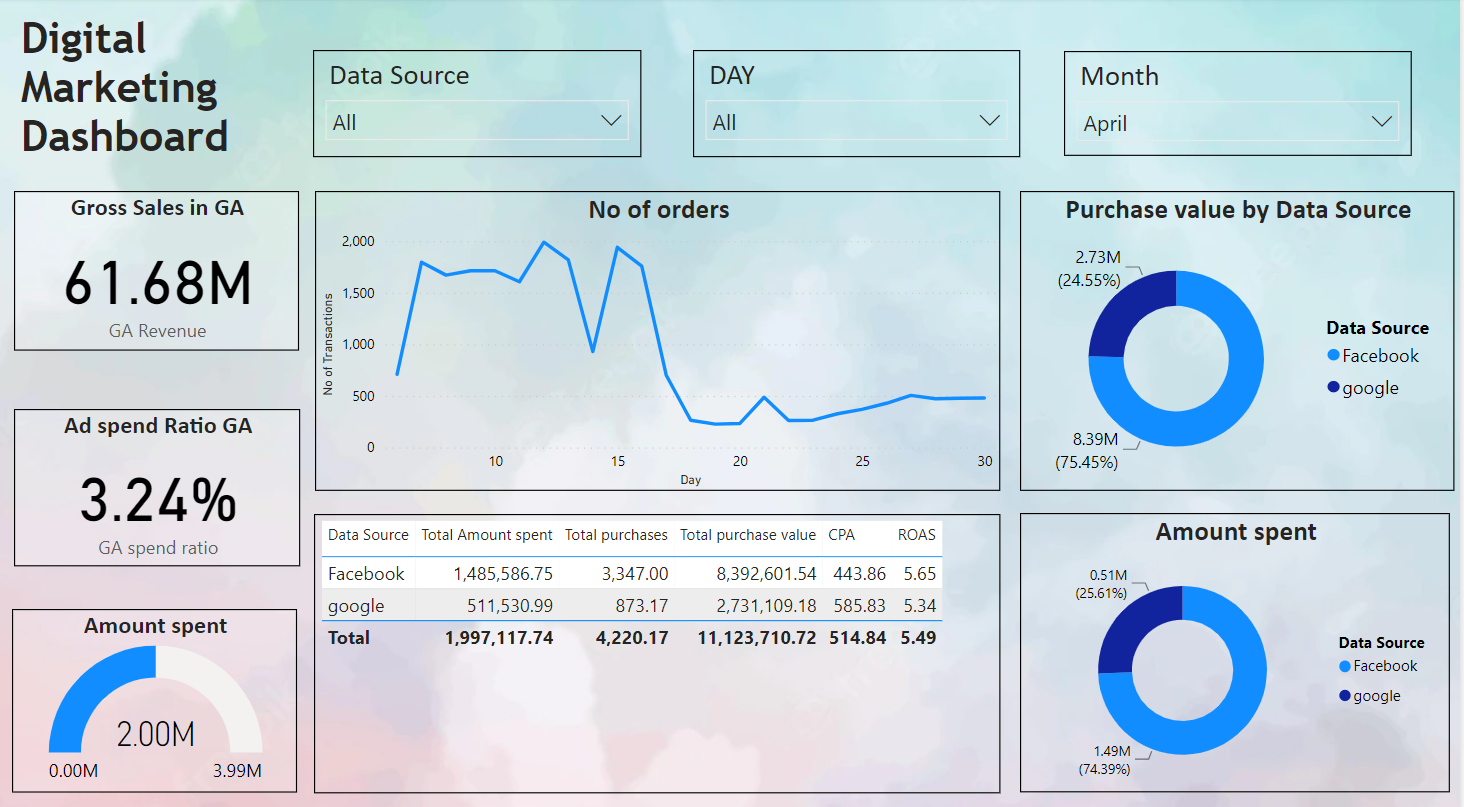Image resolution: width=1464 pixels, height=807 pixels.
Task: Select the Facebook row in the table
Action: coord(366,574)
